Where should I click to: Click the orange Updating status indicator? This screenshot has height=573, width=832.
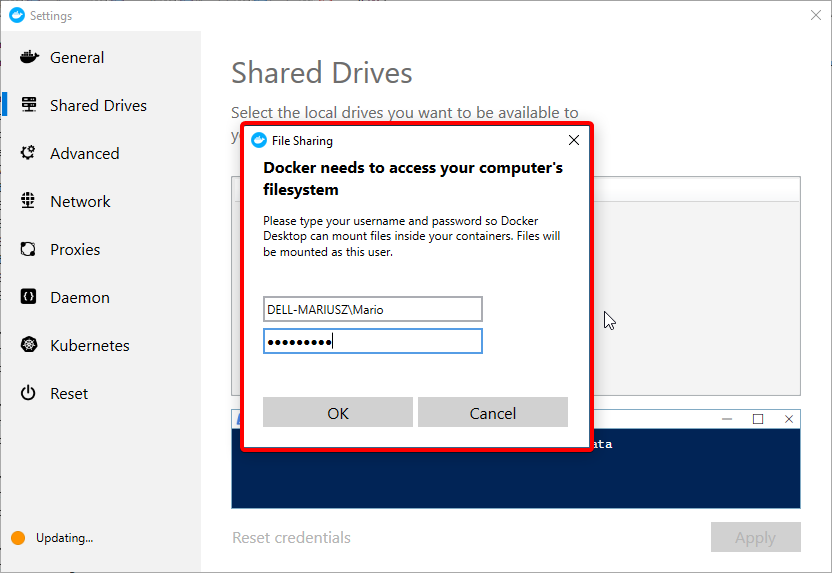click(x=17, y=538)
